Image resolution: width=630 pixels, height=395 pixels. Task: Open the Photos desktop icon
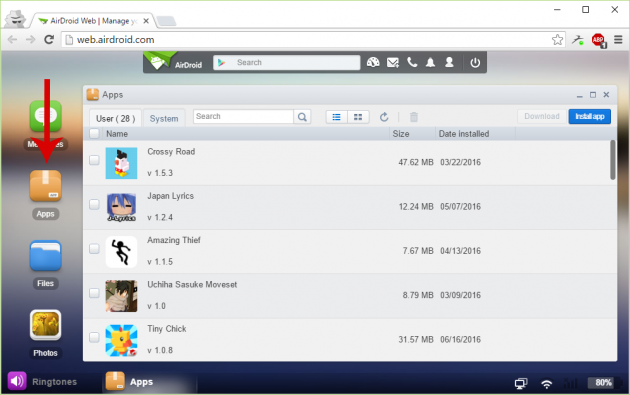point(45,325)
